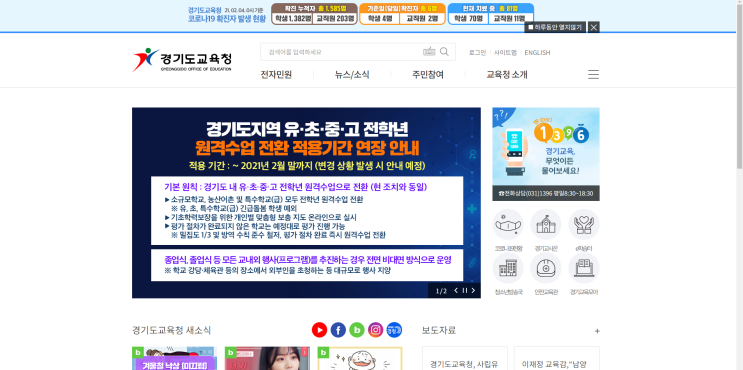
Task: Click the school building 경기교사온 icon
Action: click(546, 225)
